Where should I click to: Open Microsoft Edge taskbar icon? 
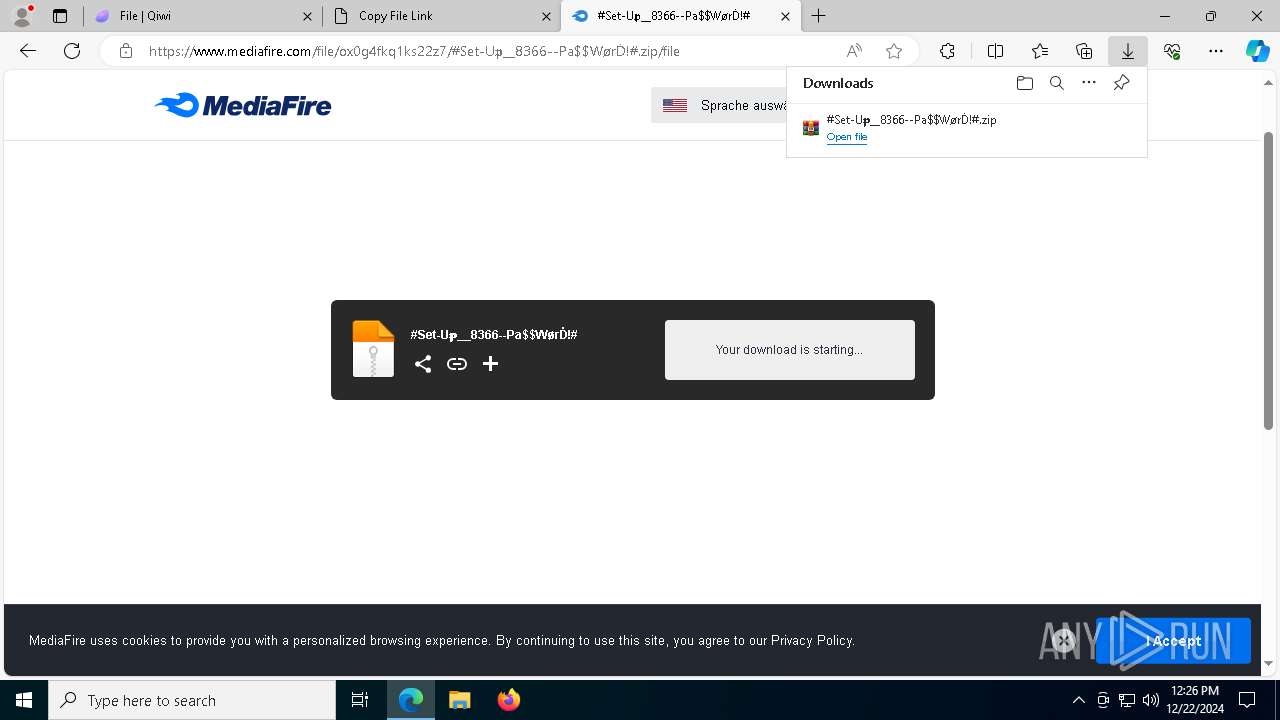tap(411, 700)
